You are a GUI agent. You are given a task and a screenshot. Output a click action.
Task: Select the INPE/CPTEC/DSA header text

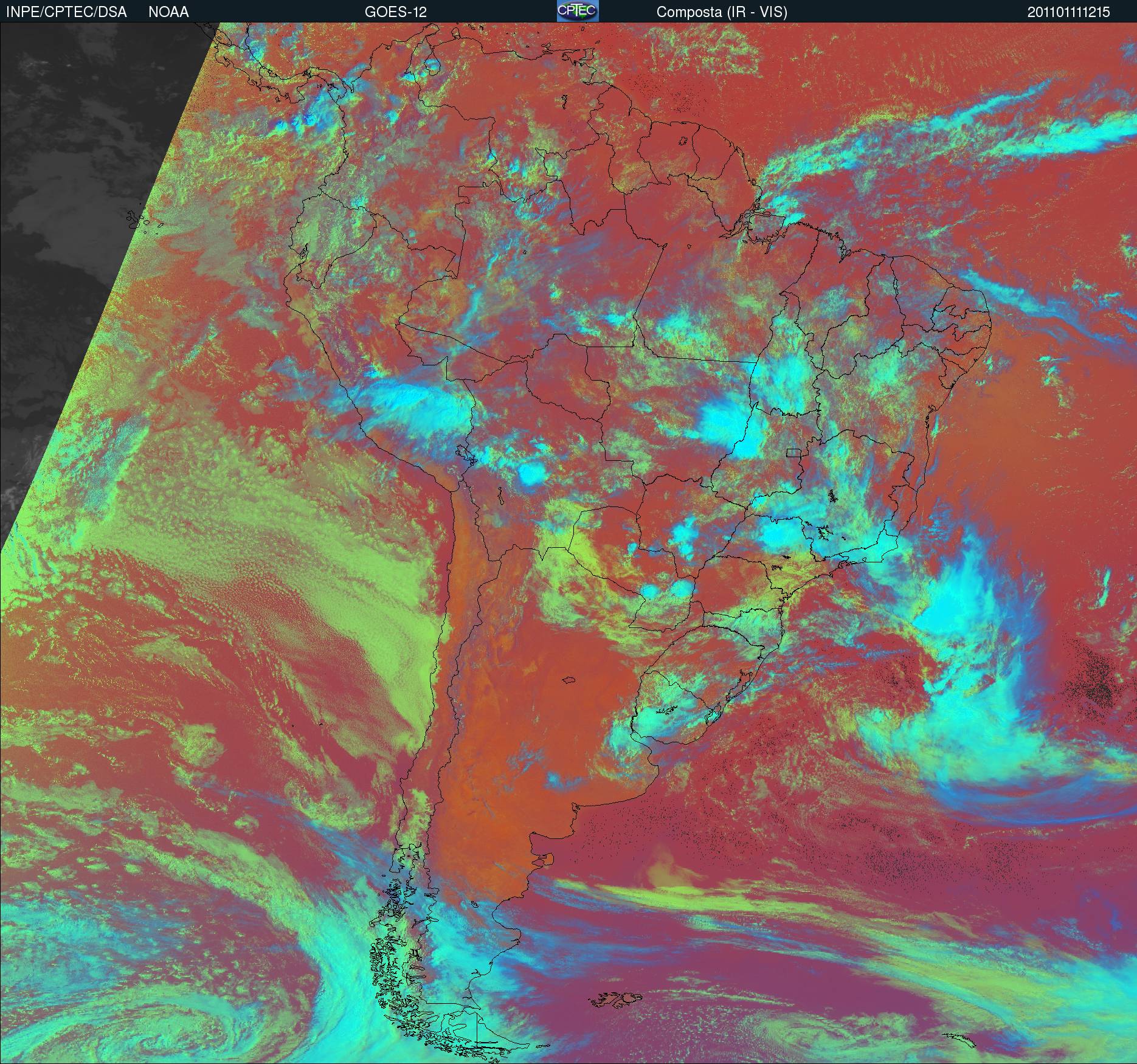pyautogui.click(x=66, y=12)
